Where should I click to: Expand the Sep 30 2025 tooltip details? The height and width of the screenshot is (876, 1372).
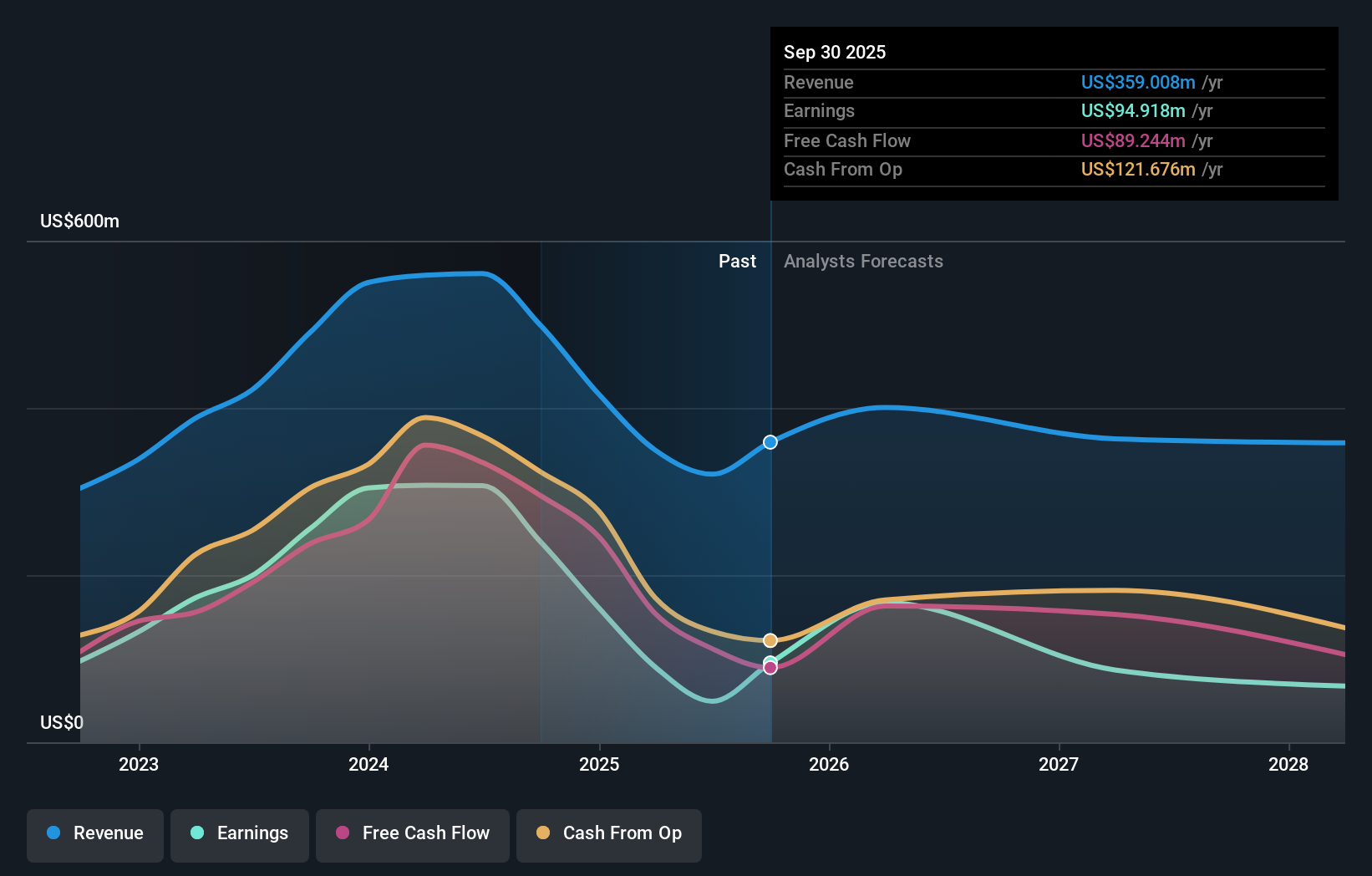pyautogui.click(x=835, y=52)
